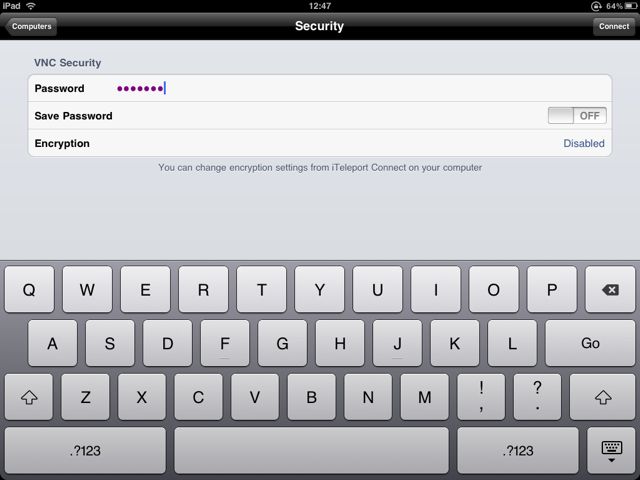Tap the spacebar key

(311, 451)
